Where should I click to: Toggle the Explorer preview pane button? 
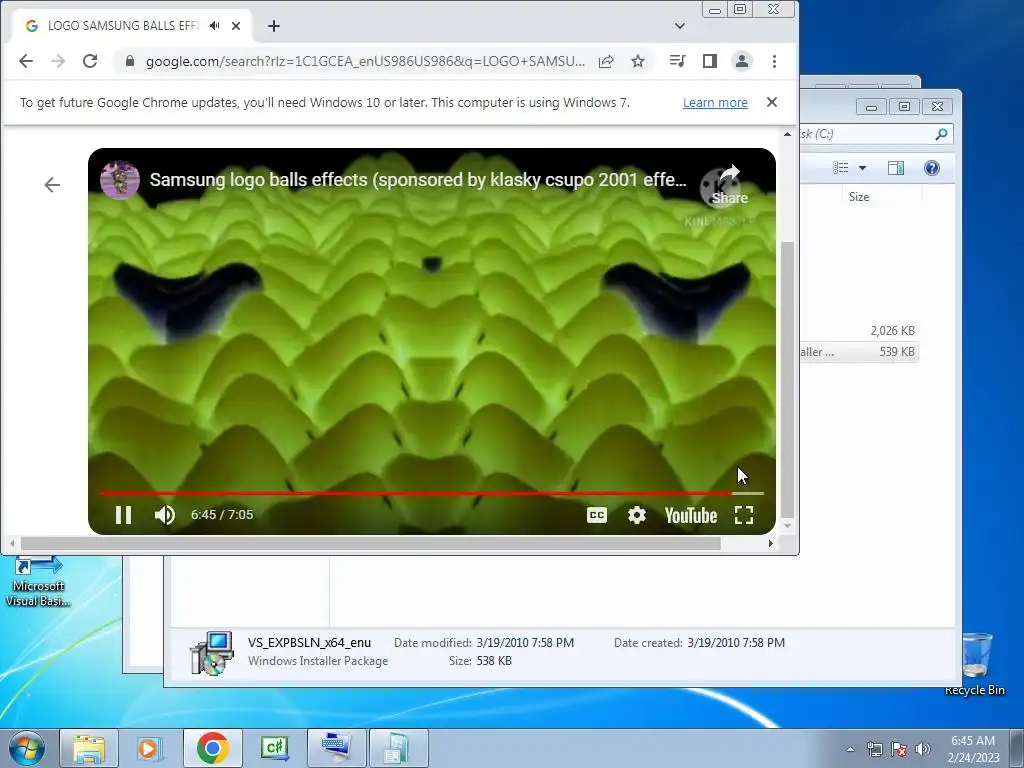896,168
